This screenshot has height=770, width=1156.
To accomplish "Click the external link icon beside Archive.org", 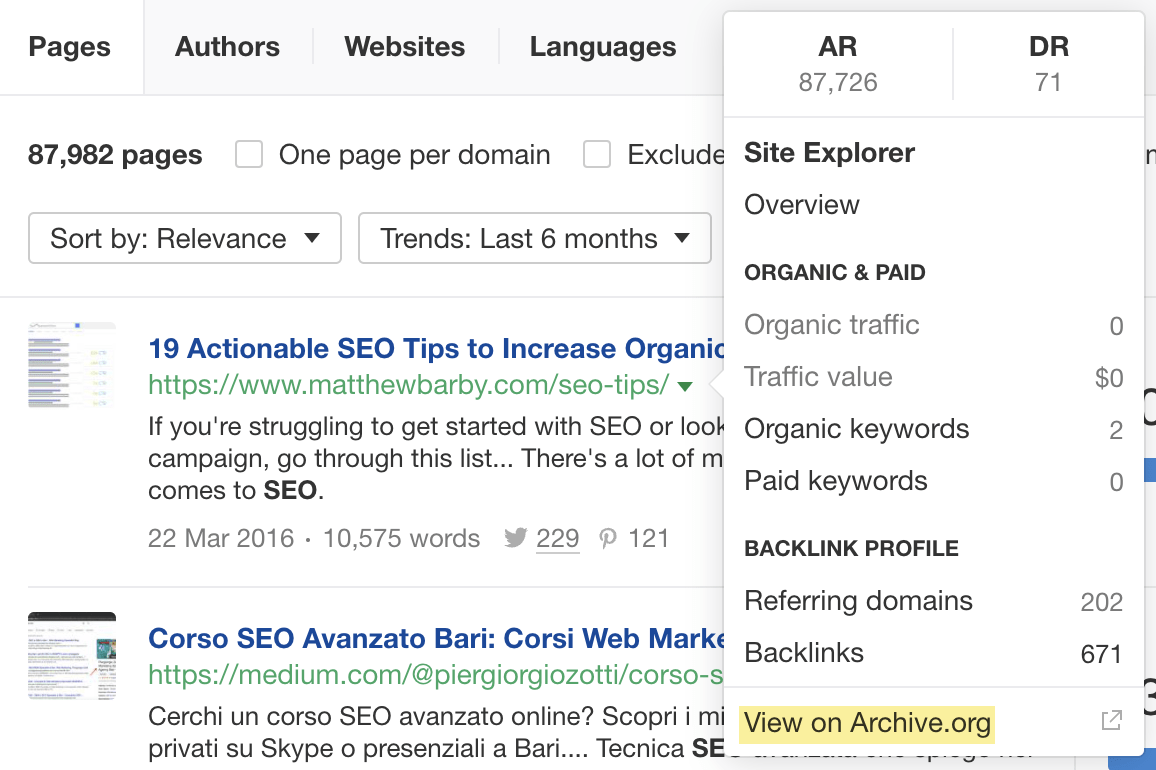I will tap(1111, 720).
